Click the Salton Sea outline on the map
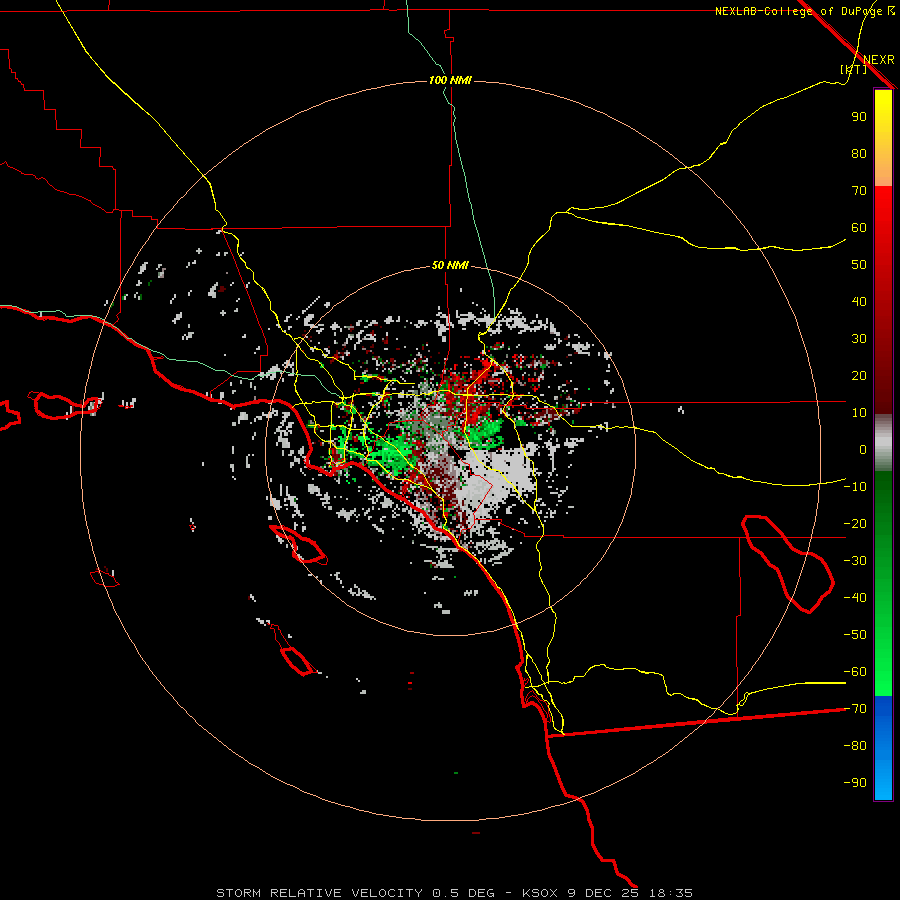Viewport: 900px width, 900px height. tap(788, 564)
